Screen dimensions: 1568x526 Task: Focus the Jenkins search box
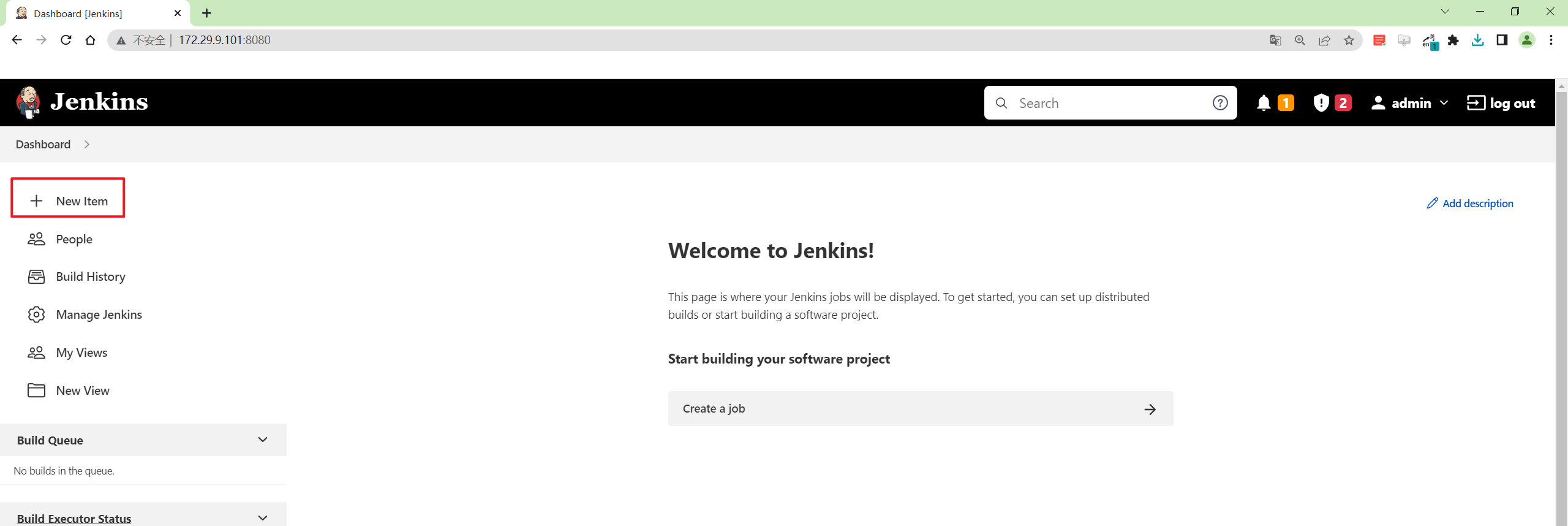click(1110, 103)
